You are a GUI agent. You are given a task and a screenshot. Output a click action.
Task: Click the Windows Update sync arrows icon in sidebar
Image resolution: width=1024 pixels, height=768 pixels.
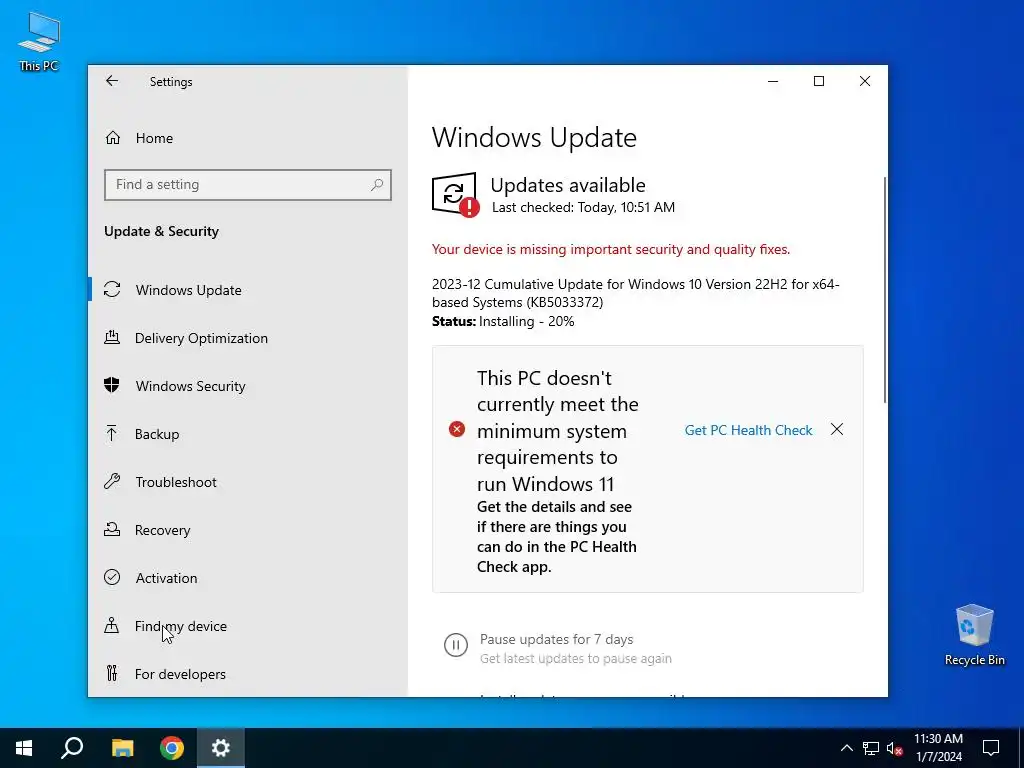tap(112, 289)
